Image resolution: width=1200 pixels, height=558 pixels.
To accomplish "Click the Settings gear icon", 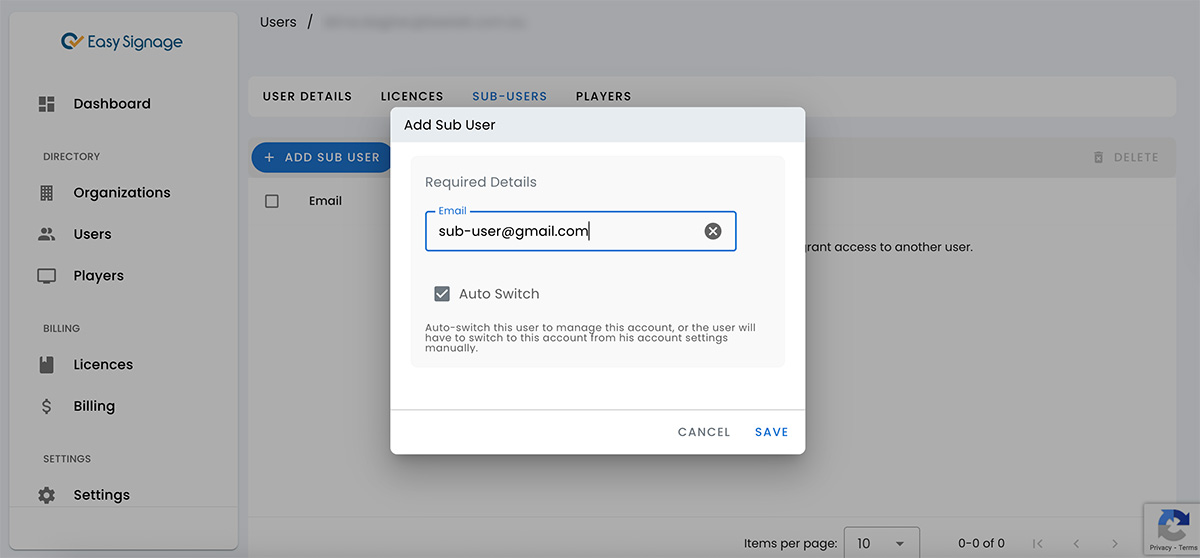I will (x=46, y=495).
